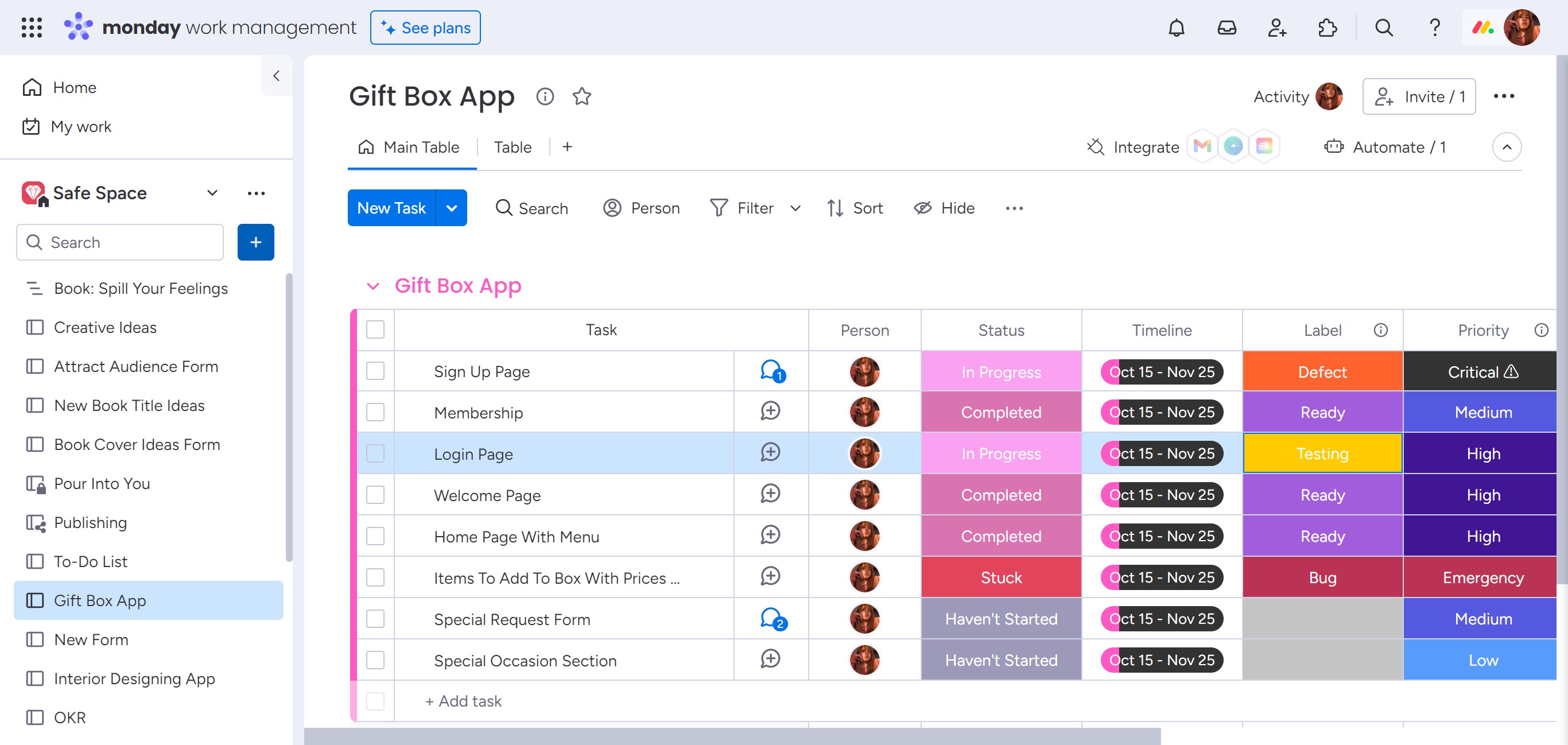Check the Membership row checkbox

[375, 412]
